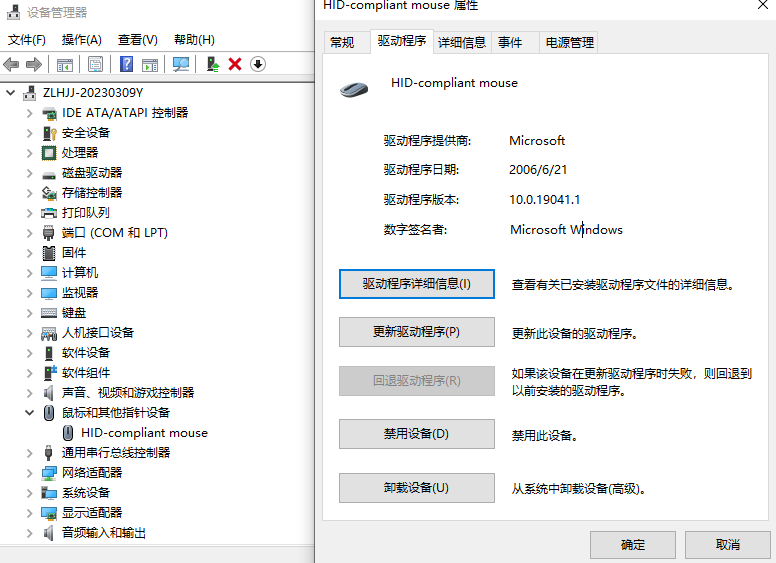This screenshot has height=563, width=776.
Task: Click the 禁用设备(D) button
Action: tap(417, 434)
